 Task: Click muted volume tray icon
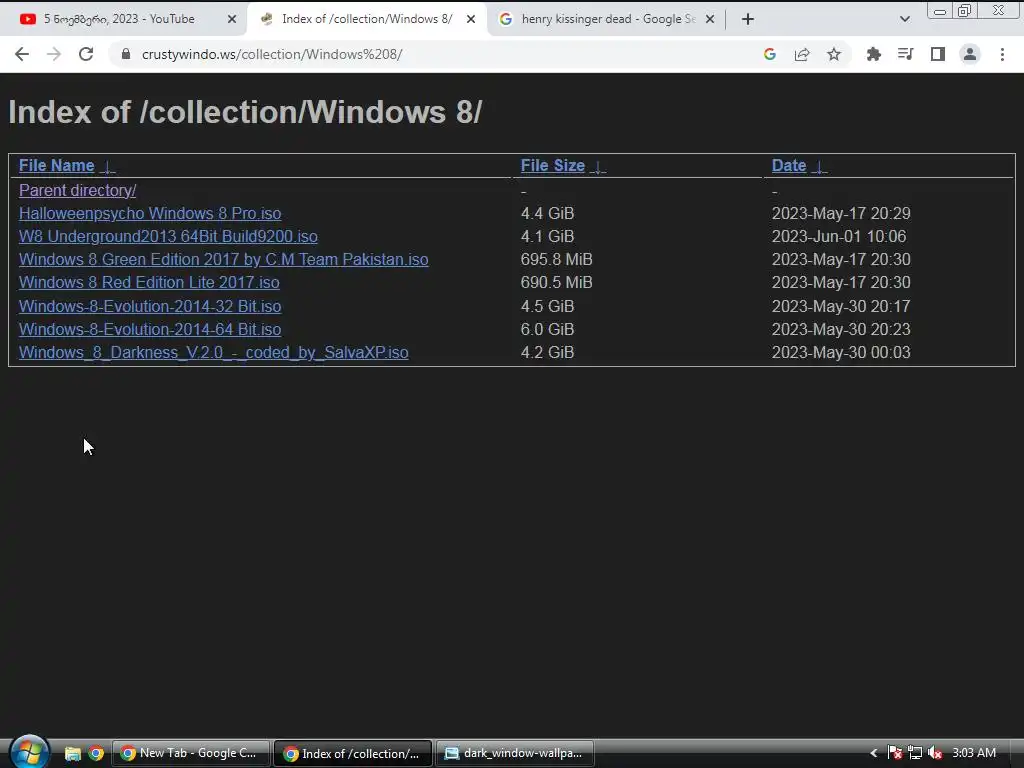point(935,753)
